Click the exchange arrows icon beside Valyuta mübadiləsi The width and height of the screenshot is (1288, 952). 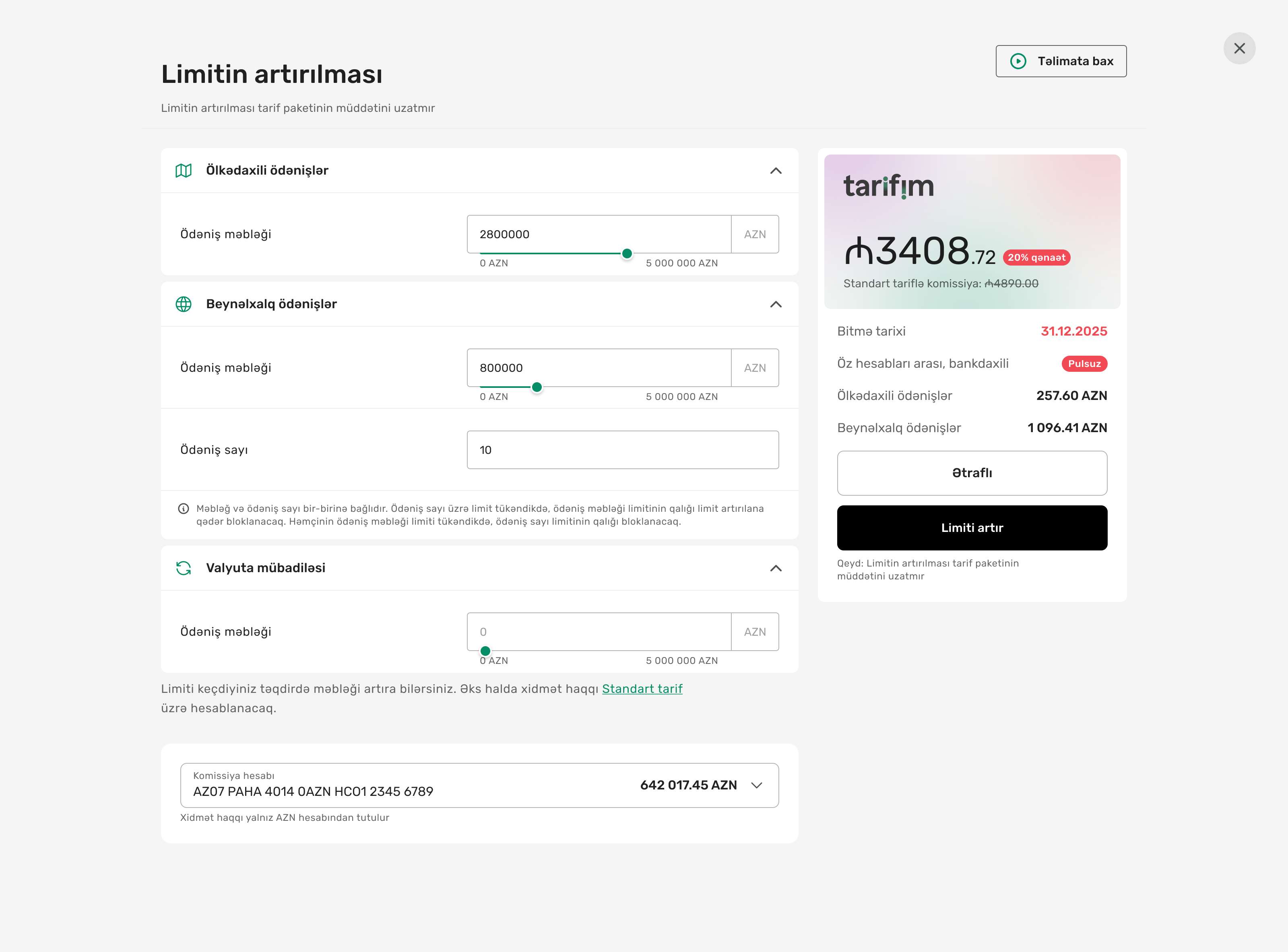184,568
